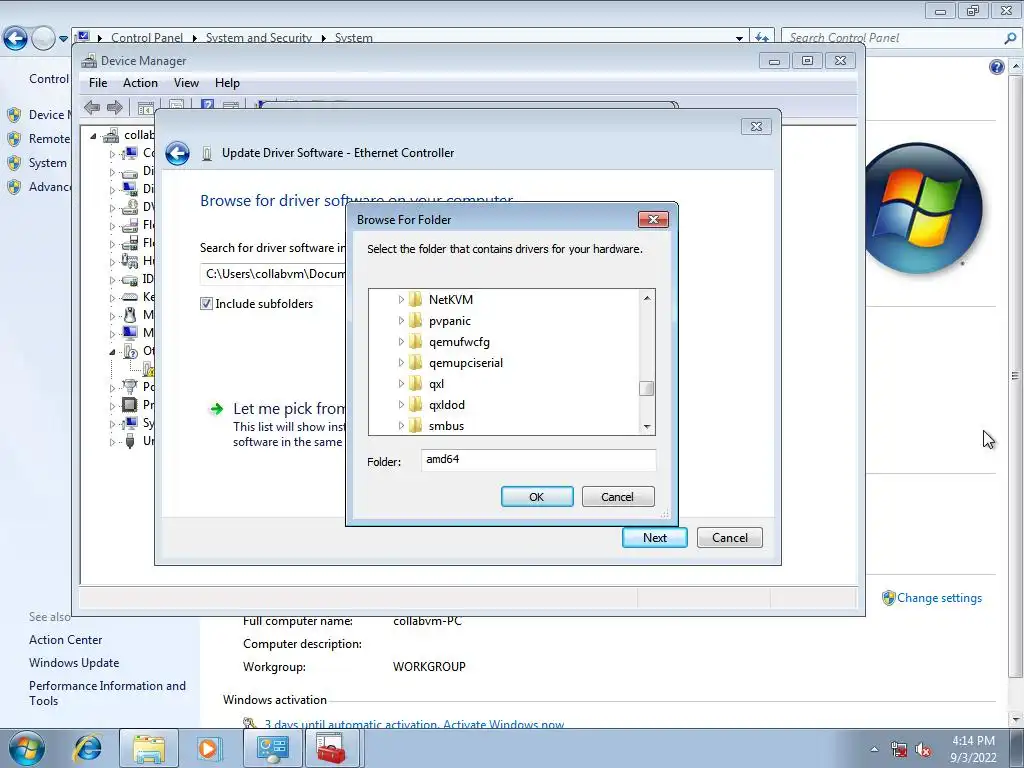Viewport: 1024px width, 768px height.
Task: Select the keyboard category icon in device tree
Action: pyautogui.click(x=130, y=296)
